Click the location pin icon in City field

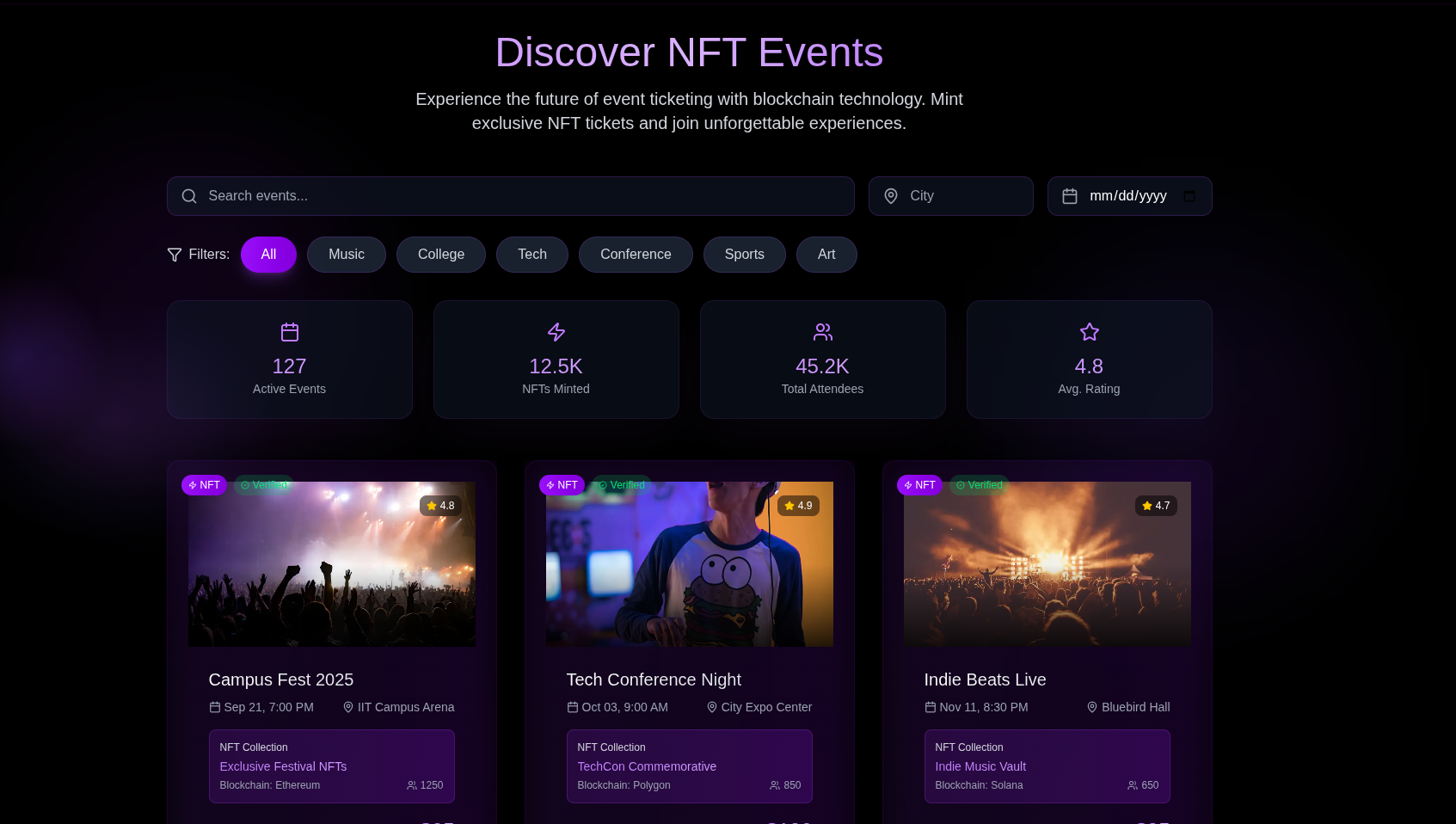(x=891, y=196)
